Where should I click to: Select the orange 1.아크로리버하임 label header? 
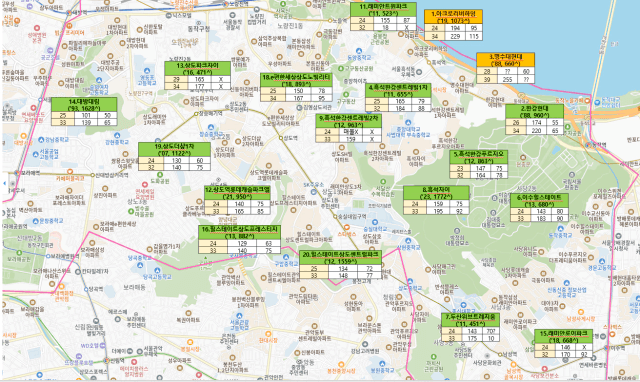(x=453, y=17)
